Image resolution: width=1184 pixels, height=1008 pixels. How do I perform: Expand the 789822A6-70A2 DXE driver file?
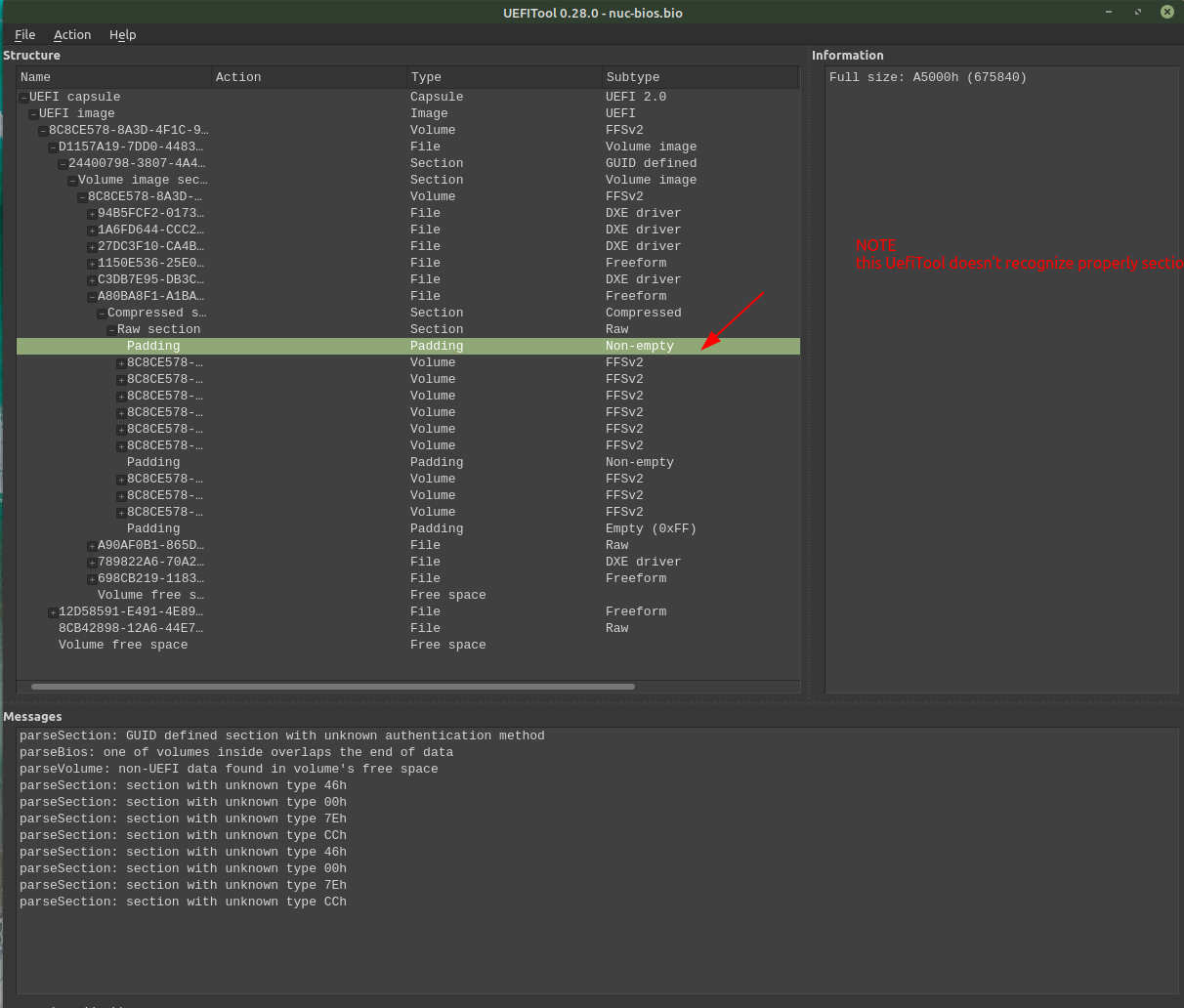[x=92, y=563]
